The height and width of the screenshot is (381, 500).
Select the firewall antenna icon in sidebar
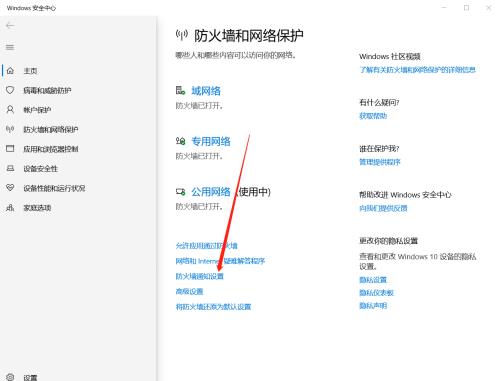pyautogui.click(x=10, y=129)
